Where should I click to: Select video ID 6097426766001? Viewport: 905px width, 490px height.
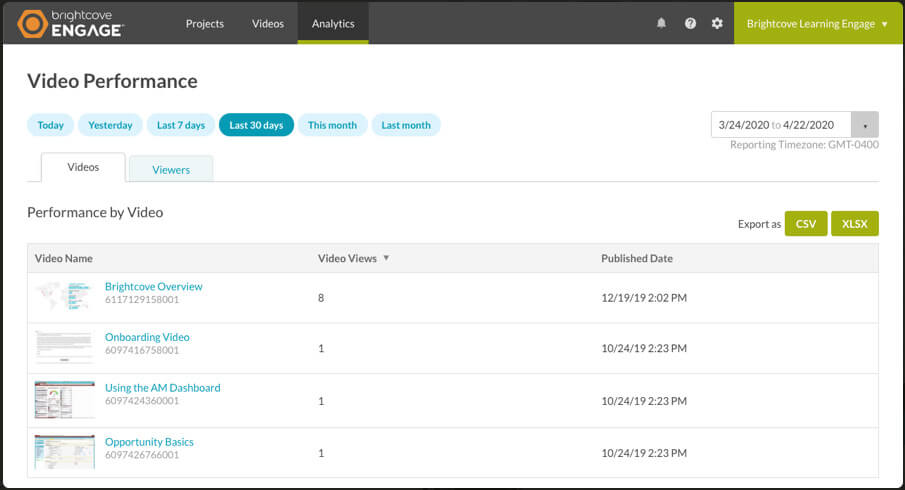pyautogui.click(x=142, y=455)
